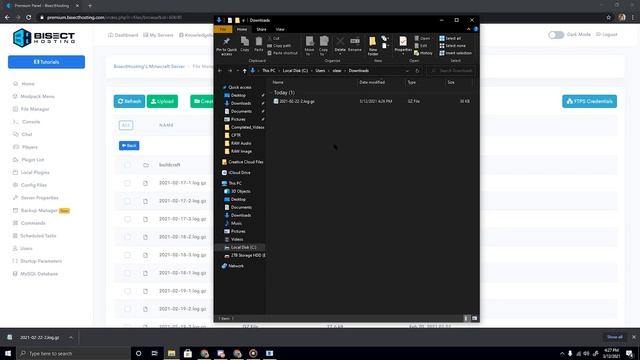Click the Delete ribbon icon
The width and height of the screenshot is (640, 360).
click(340, 44)
